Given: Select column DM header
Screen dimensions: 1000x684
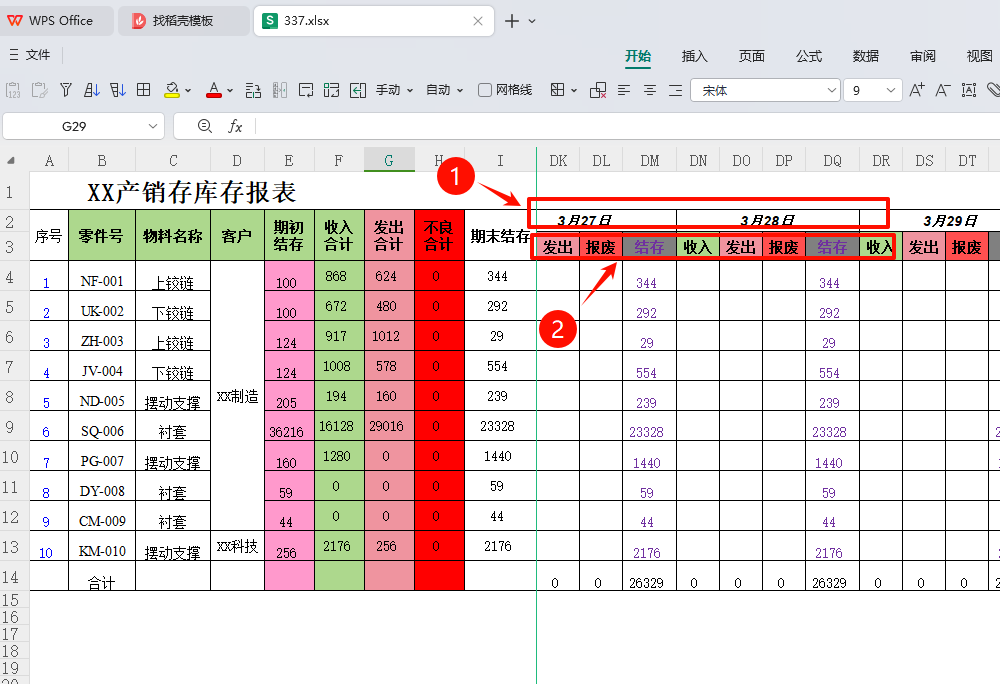Looking at the screenshot, I should (649, 161).
